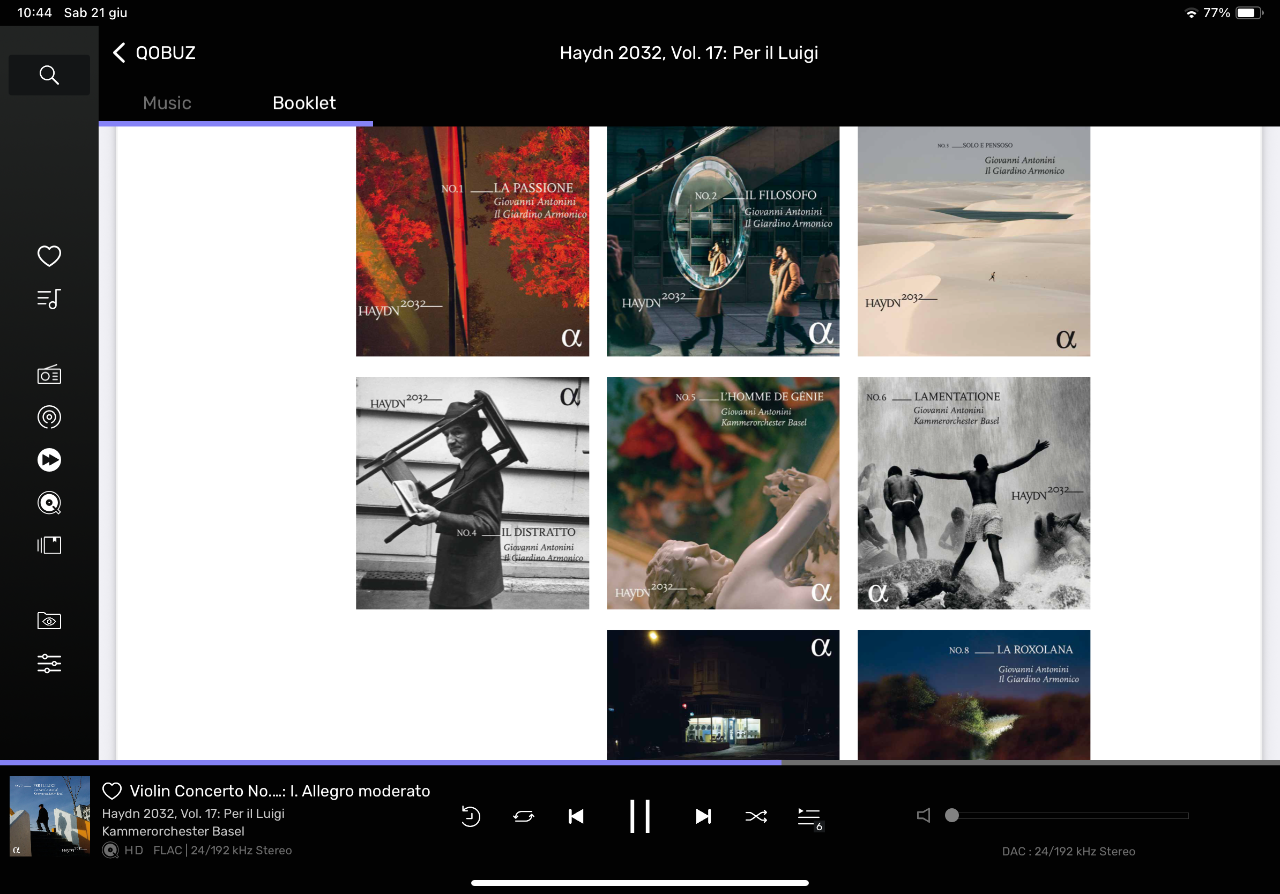Open La Passione No.1 cover
The height and width of the screenshot is (894, 1280).
472,241
